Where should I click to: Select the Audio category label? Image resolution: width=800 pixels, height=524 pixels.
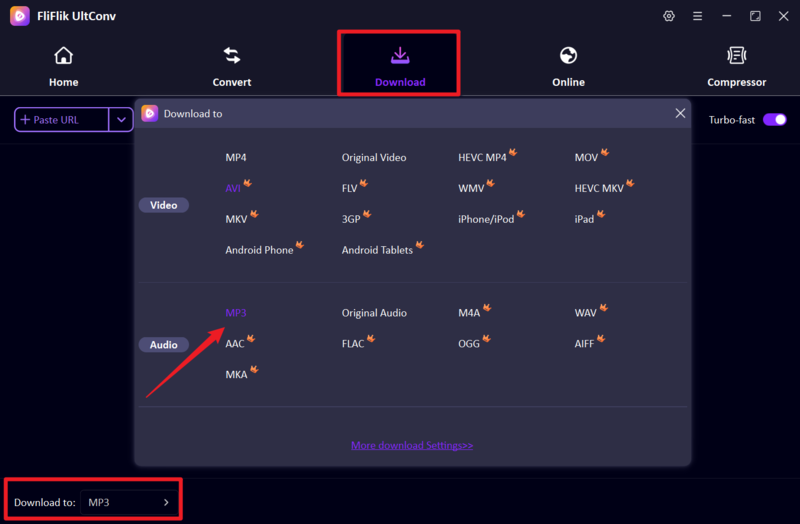pyautogui.click(x=164, y=345)
